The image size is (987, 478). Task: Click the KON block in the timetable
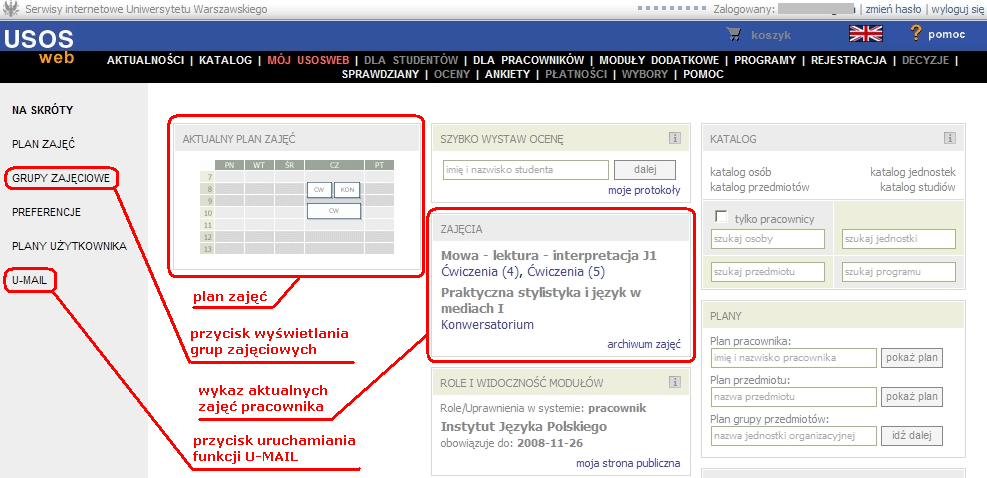[347, 190]
